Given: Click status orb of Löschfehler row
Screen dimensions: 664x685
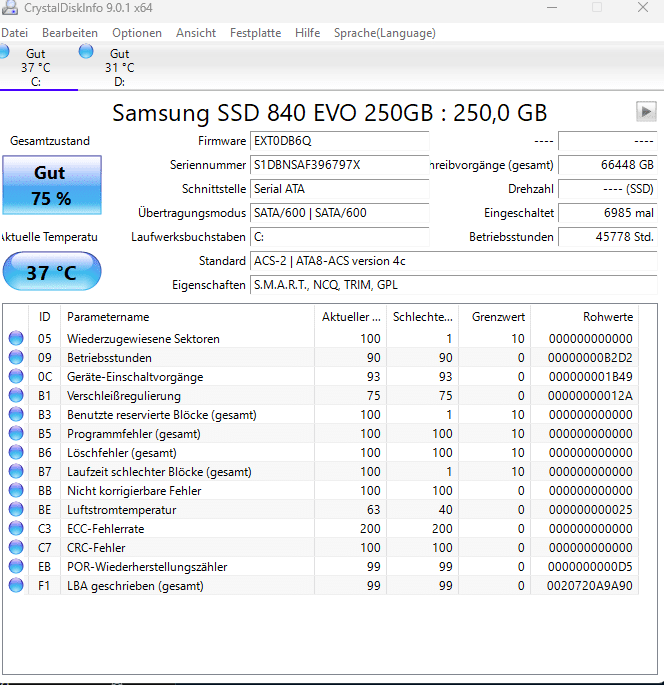Looking at the screenshot, I should click(16, 453).
